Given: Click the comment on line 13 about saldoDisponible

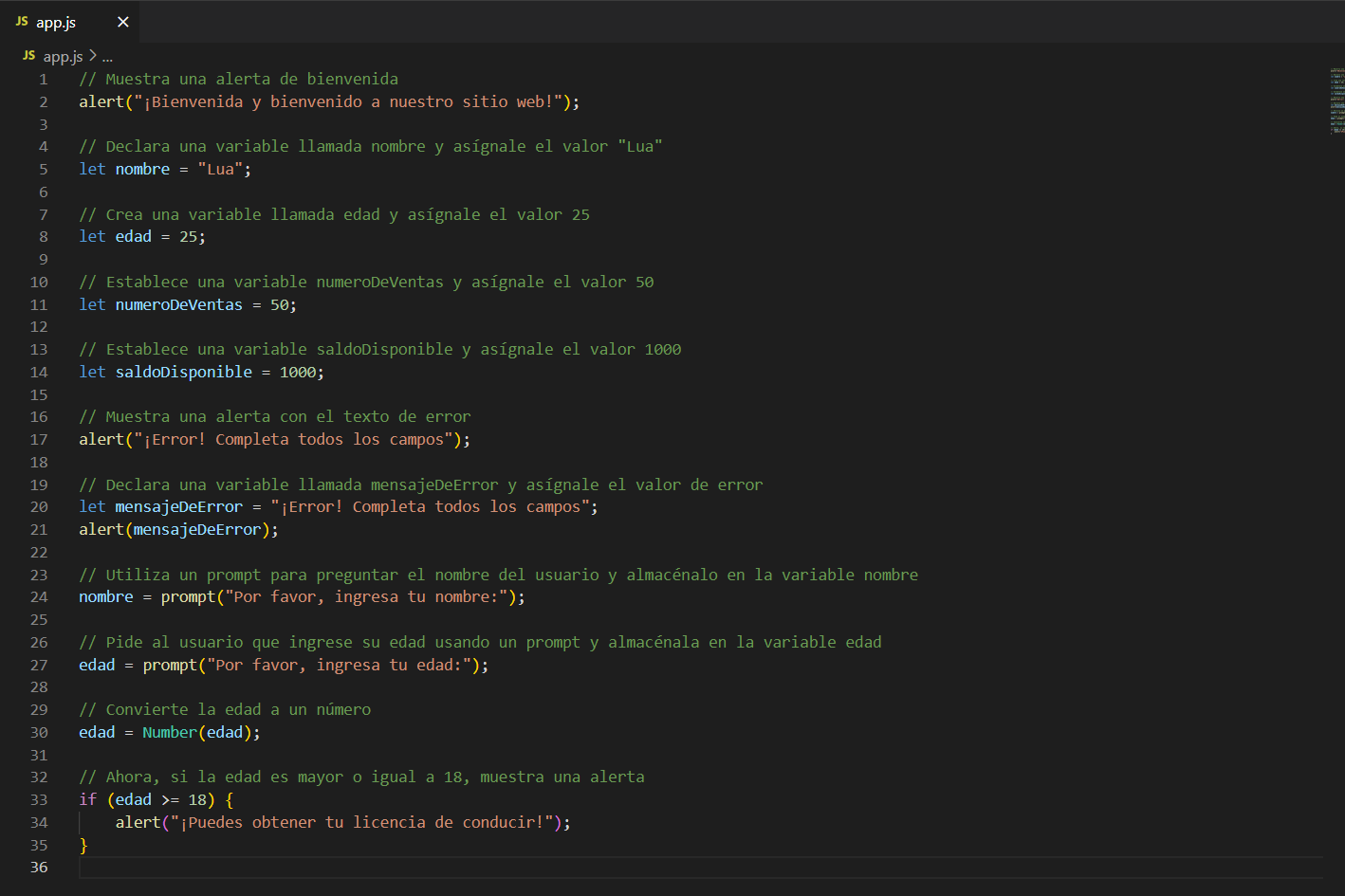Looking at the screenshot, I should click(380, 349).
